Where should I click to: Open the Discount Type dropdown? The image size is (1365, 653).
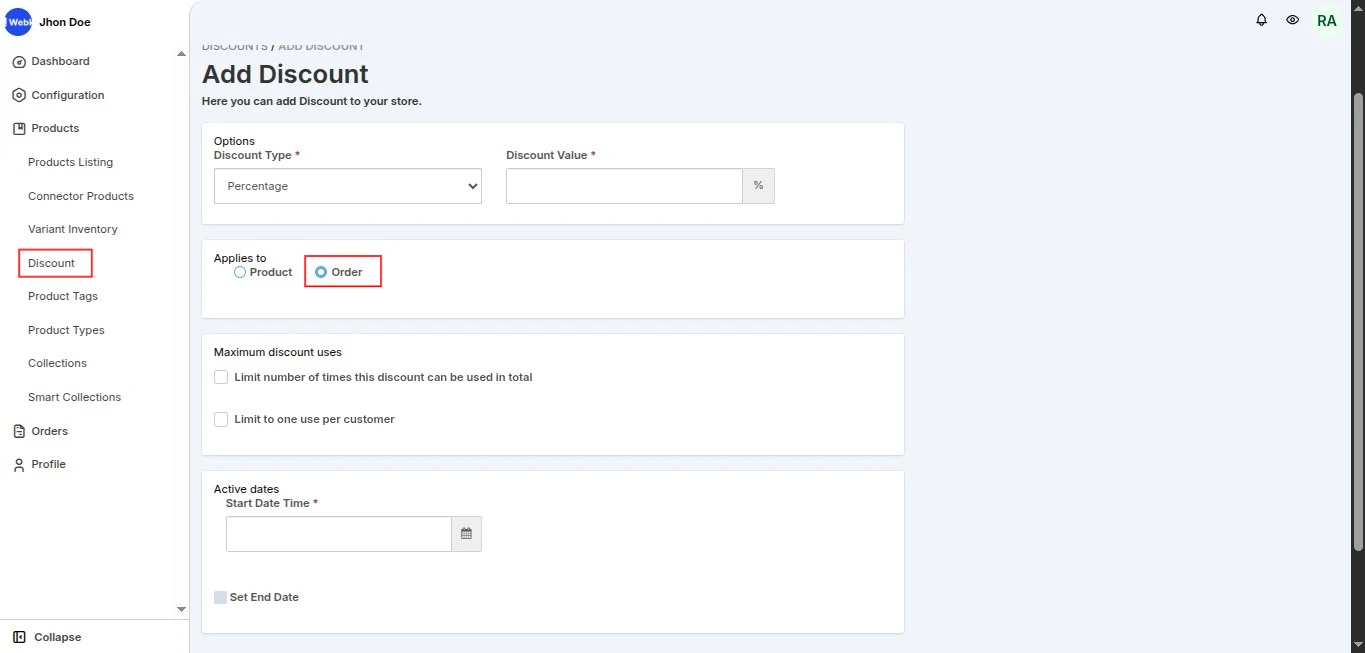(348, 186)
